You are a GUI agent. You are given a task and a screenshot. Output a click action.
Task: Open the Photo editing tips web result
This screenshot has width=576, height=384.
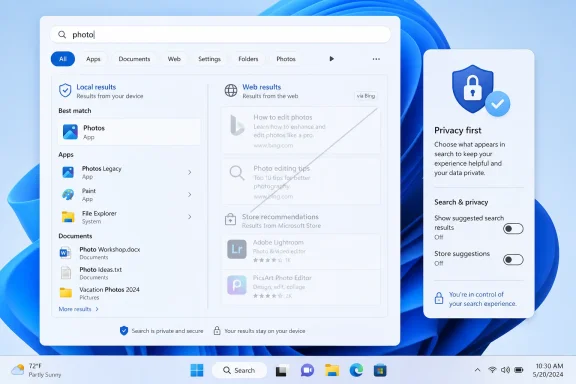(300, 182)
